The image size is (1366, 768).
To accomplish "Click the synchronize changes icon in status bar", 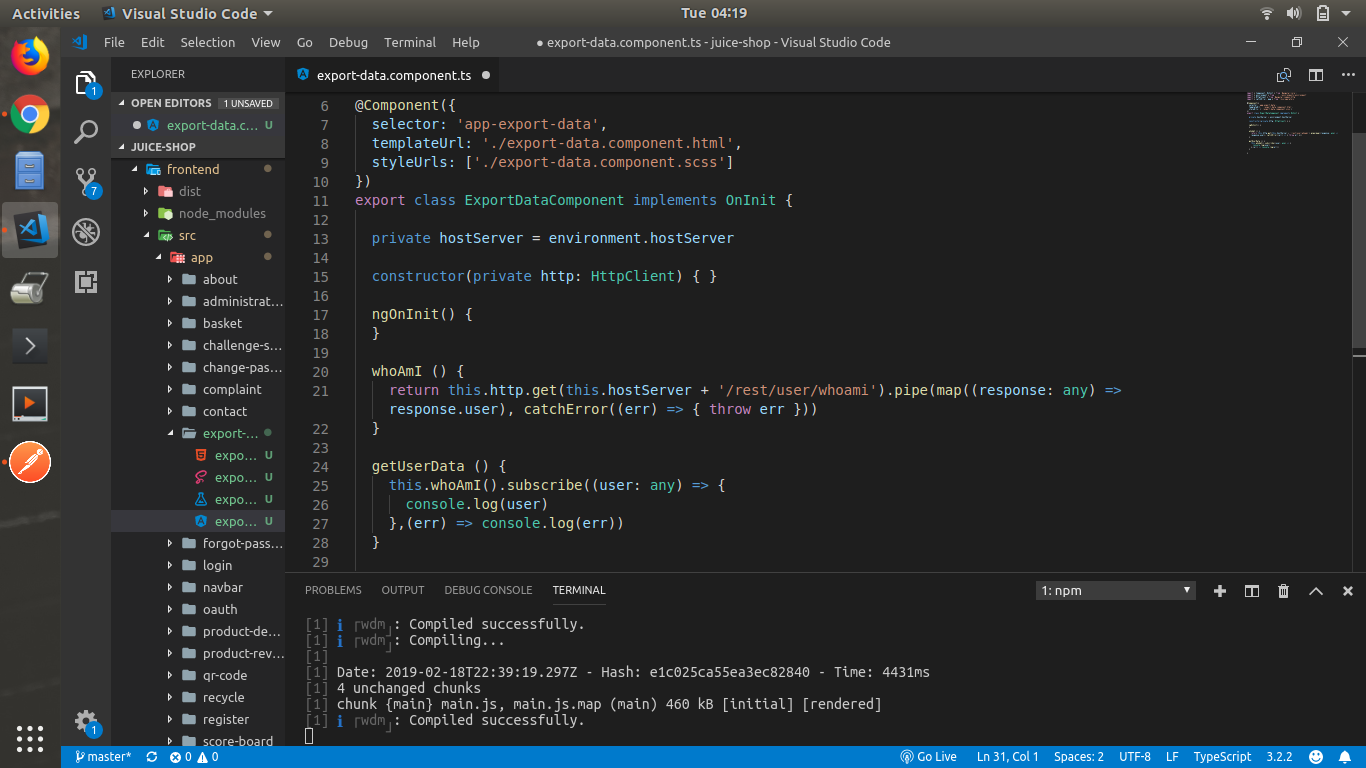I will 152,757.
